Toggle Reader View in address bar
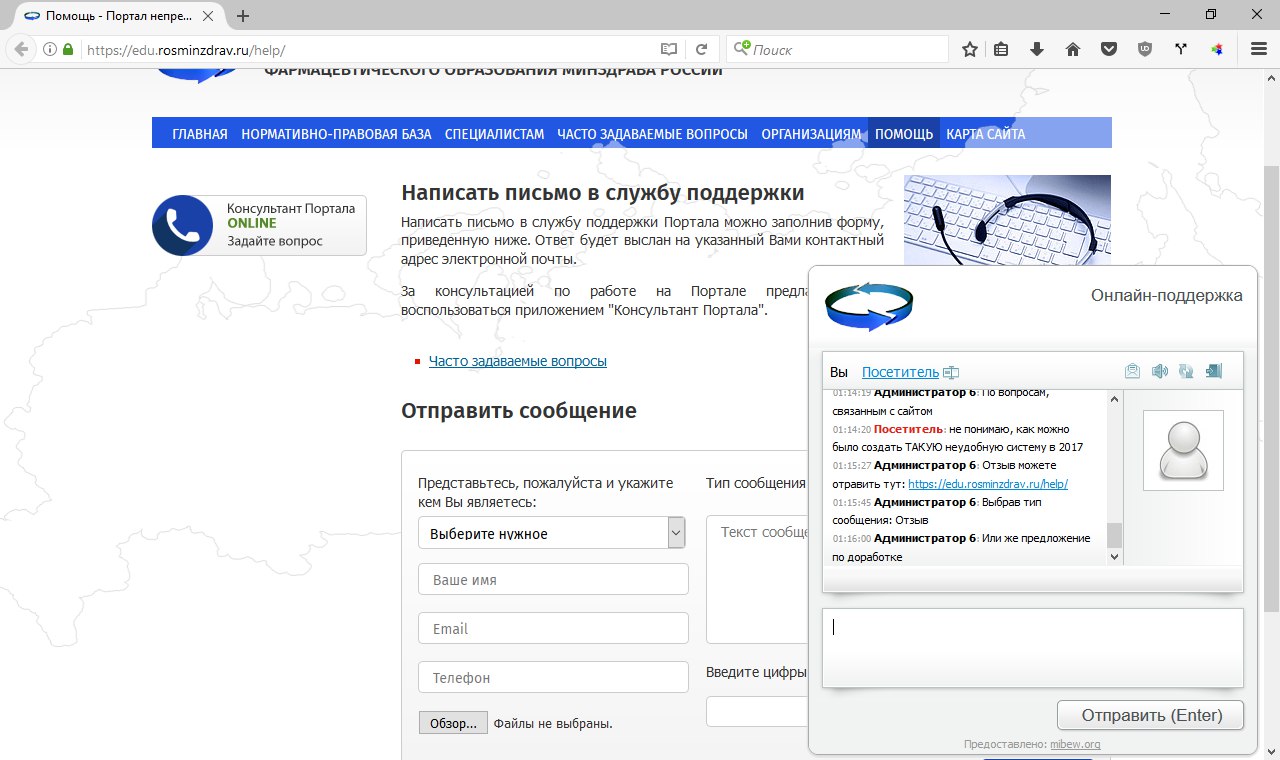 pos(669,49)
